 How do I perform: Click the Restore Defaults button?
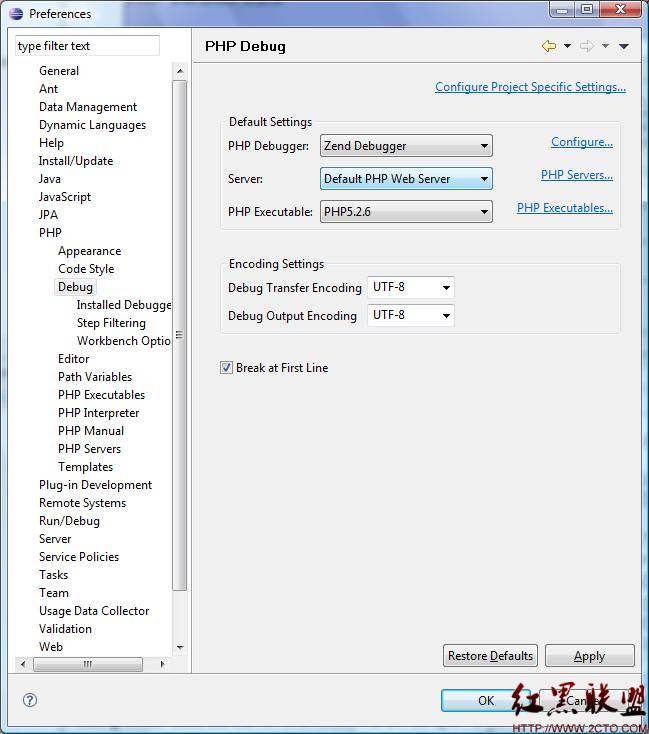pyautogui.click(x=490, y=656)
